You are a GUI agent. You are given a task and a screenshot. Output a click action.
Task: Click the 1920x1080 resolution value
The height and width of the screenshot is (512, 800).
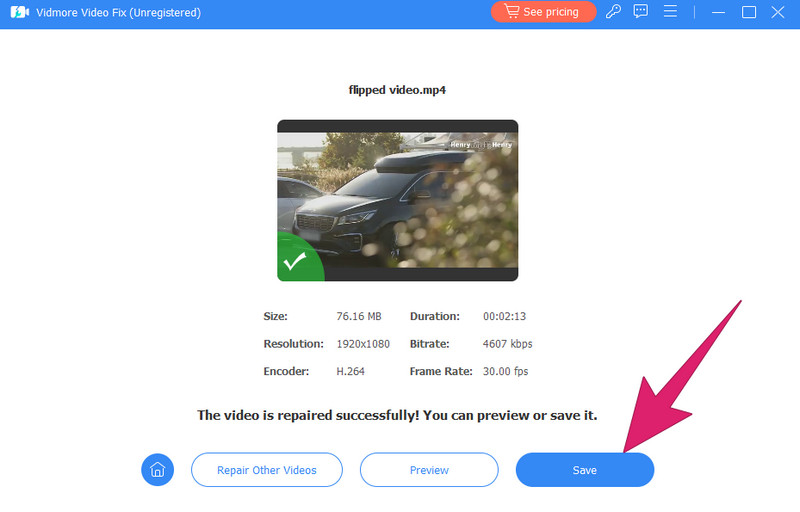[x=363, y=344]
